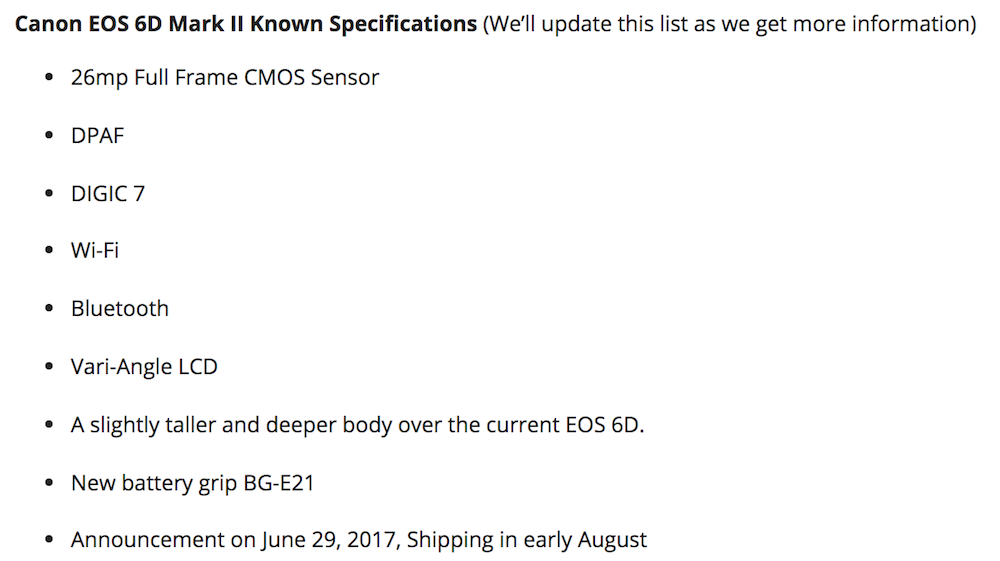The width and height of the screenshot is (1000, 561).
Task: Select the 'New battery grip BG-E21' text
Action: pyautogui.click(x=193, y=482)
